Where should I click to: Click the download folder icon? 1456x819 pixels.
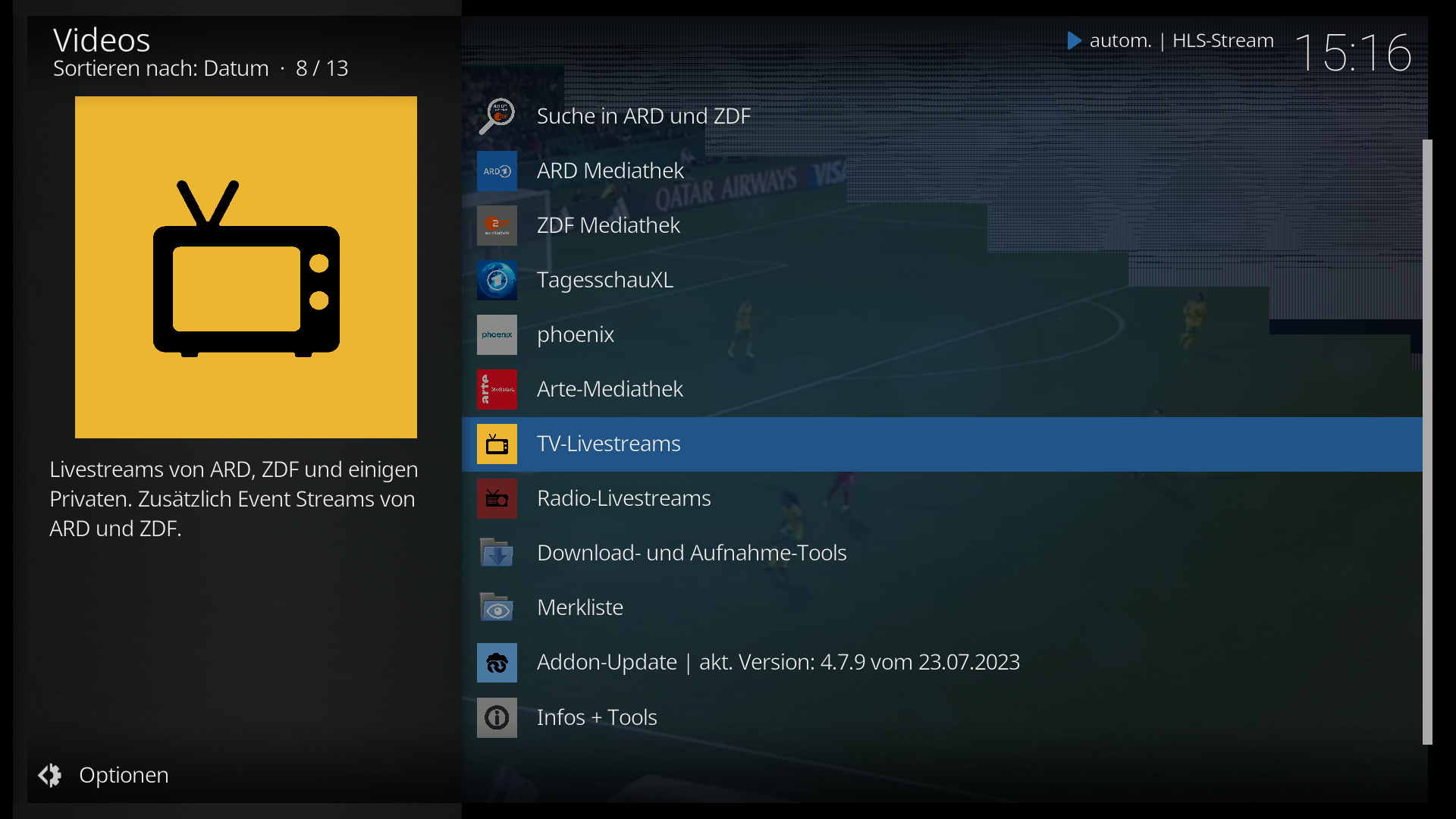coord(497,553)
